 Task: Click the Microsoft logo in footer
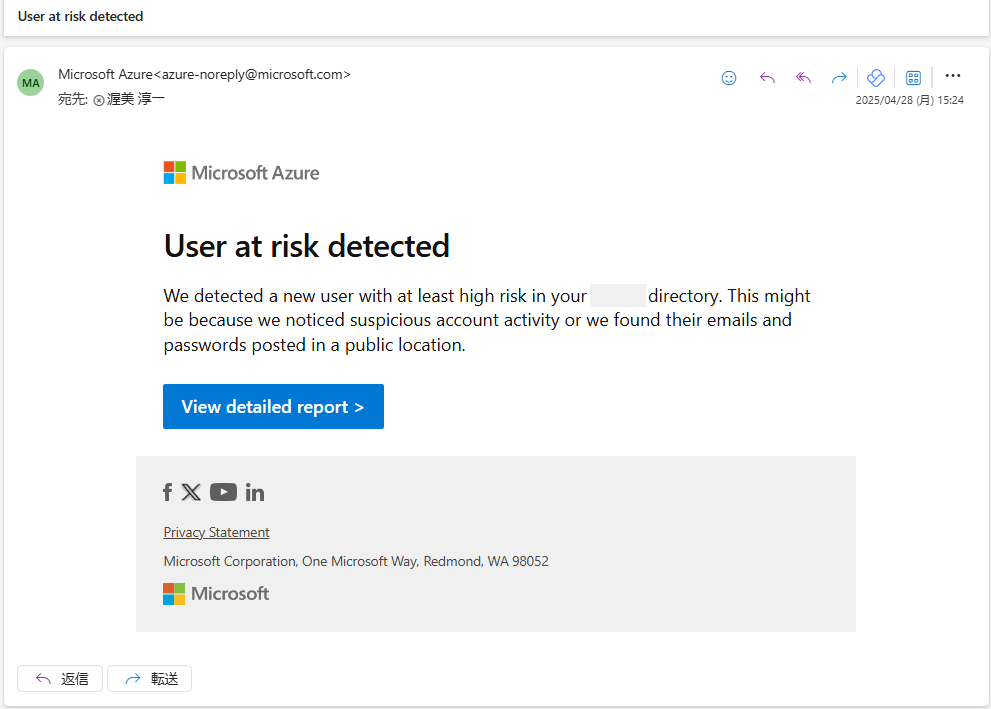click(216, 593)
